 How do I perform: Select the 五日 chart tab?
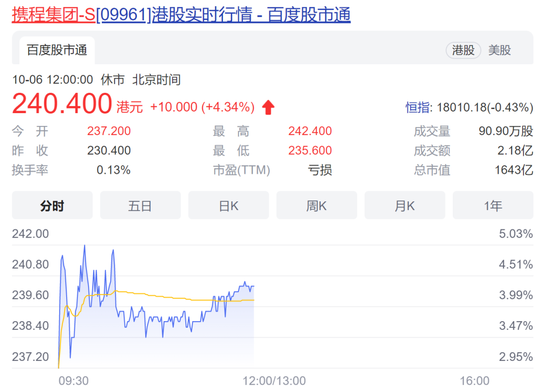140,205
